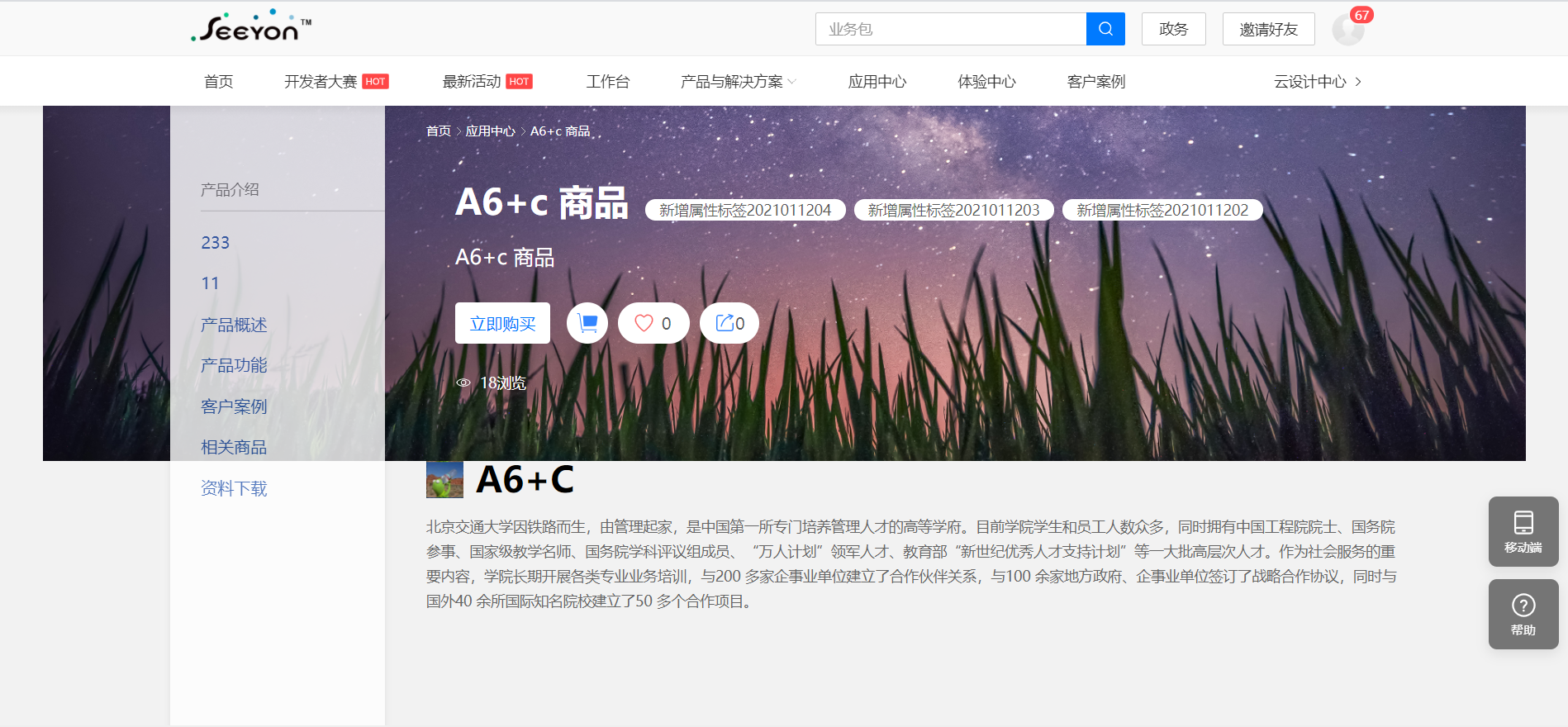1568x727 pixels.
Task: Click breadcrumb 首页 link
Action: (438, 131)
